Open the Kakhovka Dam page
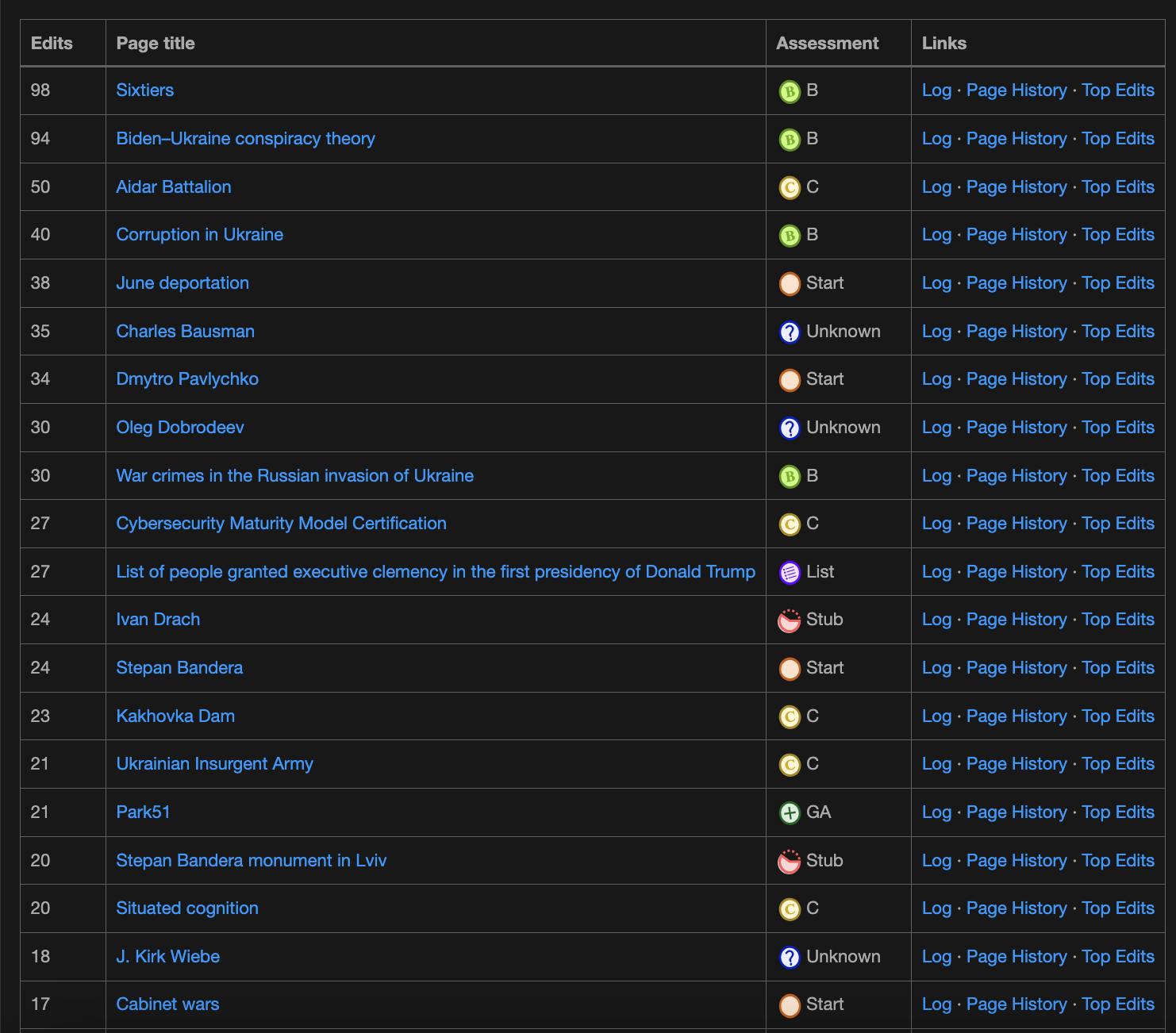Screen dimensions: 1176x1033 175,716
